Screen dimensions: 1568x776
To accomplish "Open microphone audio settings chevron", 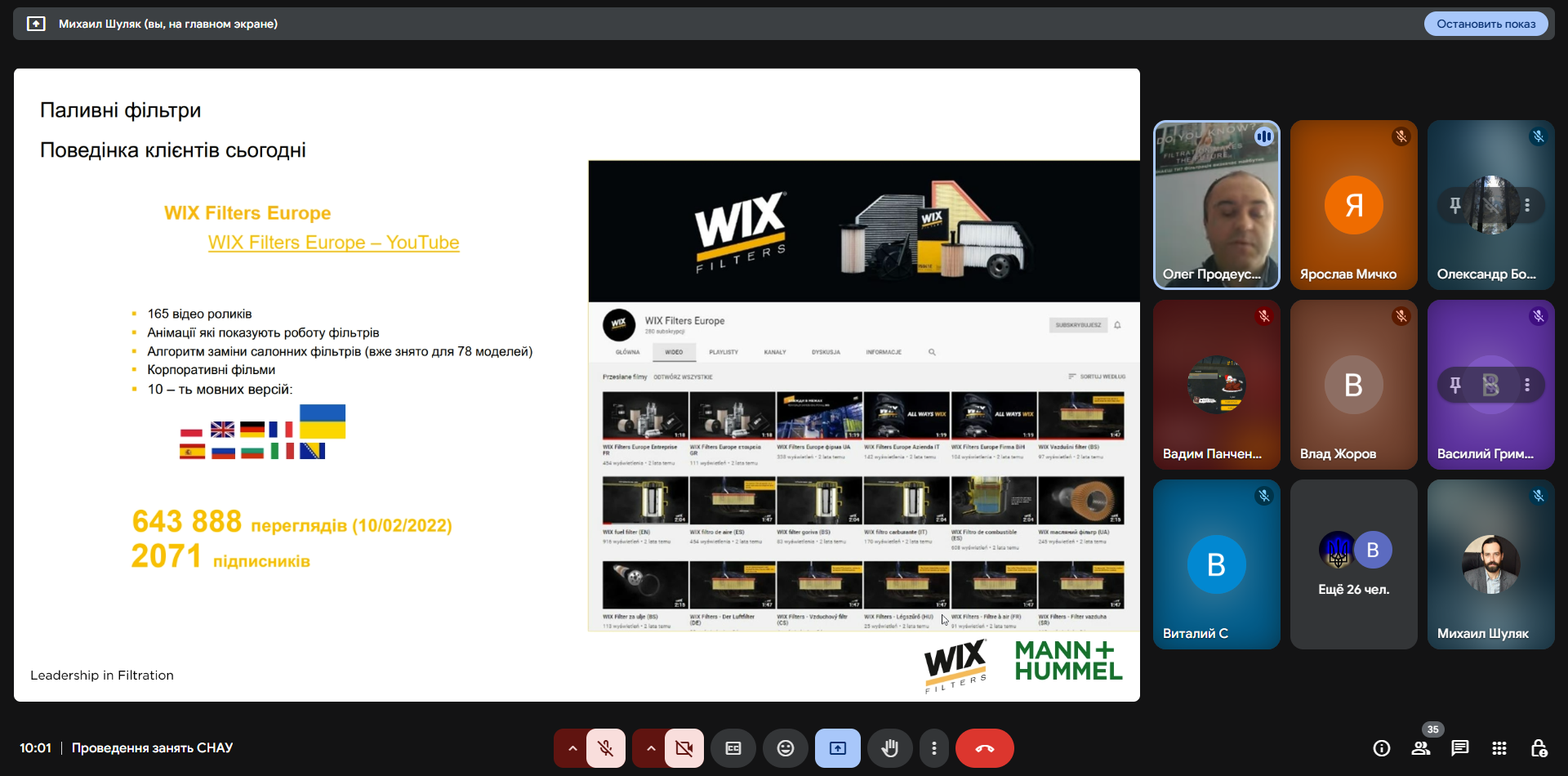I will click(572, 748).
